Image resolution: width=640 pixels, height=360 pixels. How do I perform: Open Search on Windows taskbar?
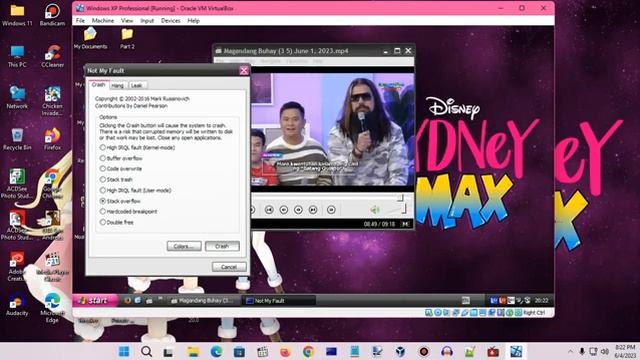pos(147,351)
